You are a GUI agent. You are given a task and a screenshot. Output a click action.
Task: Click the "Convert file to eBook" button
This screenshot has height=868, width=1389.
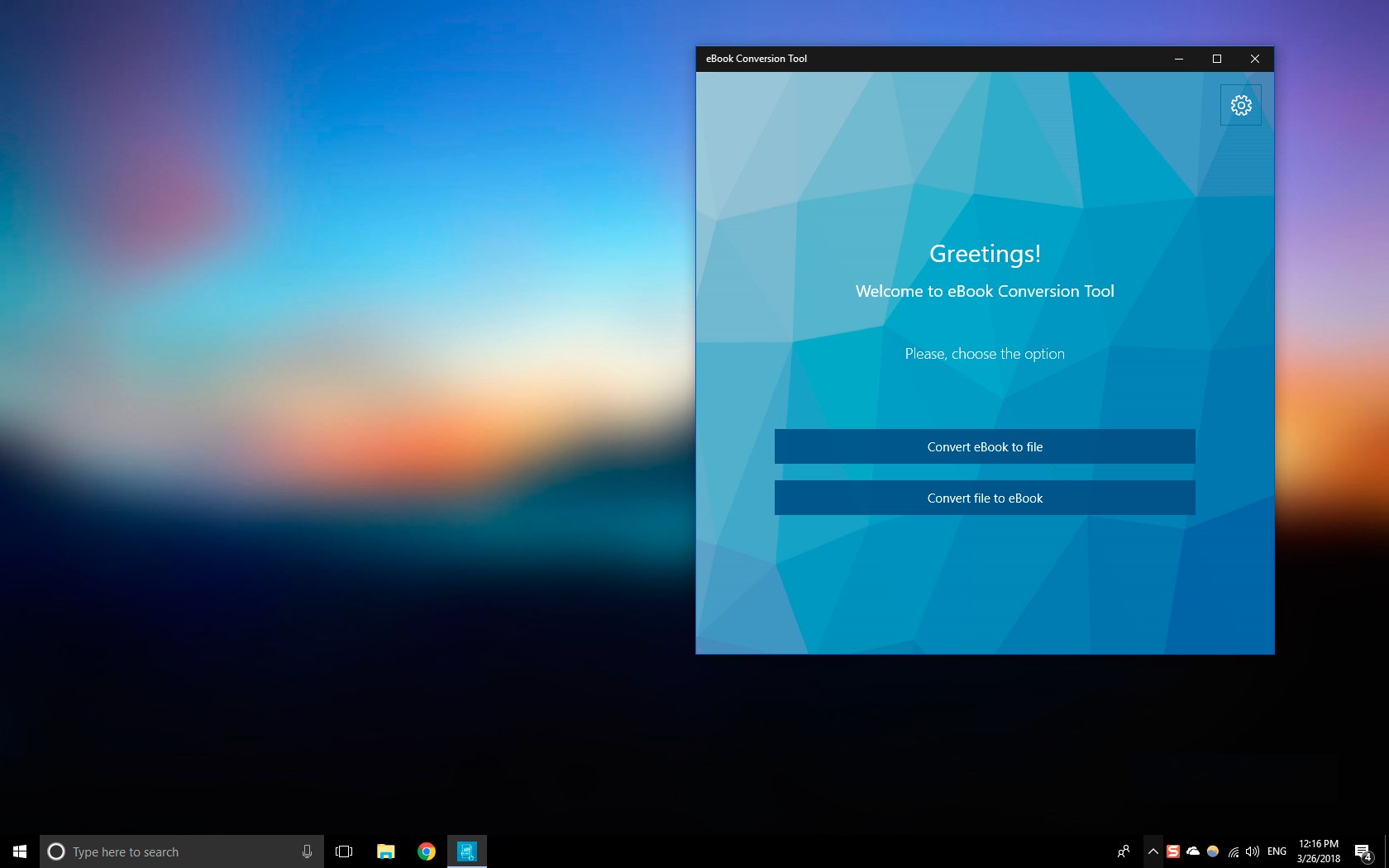(984, 498)
